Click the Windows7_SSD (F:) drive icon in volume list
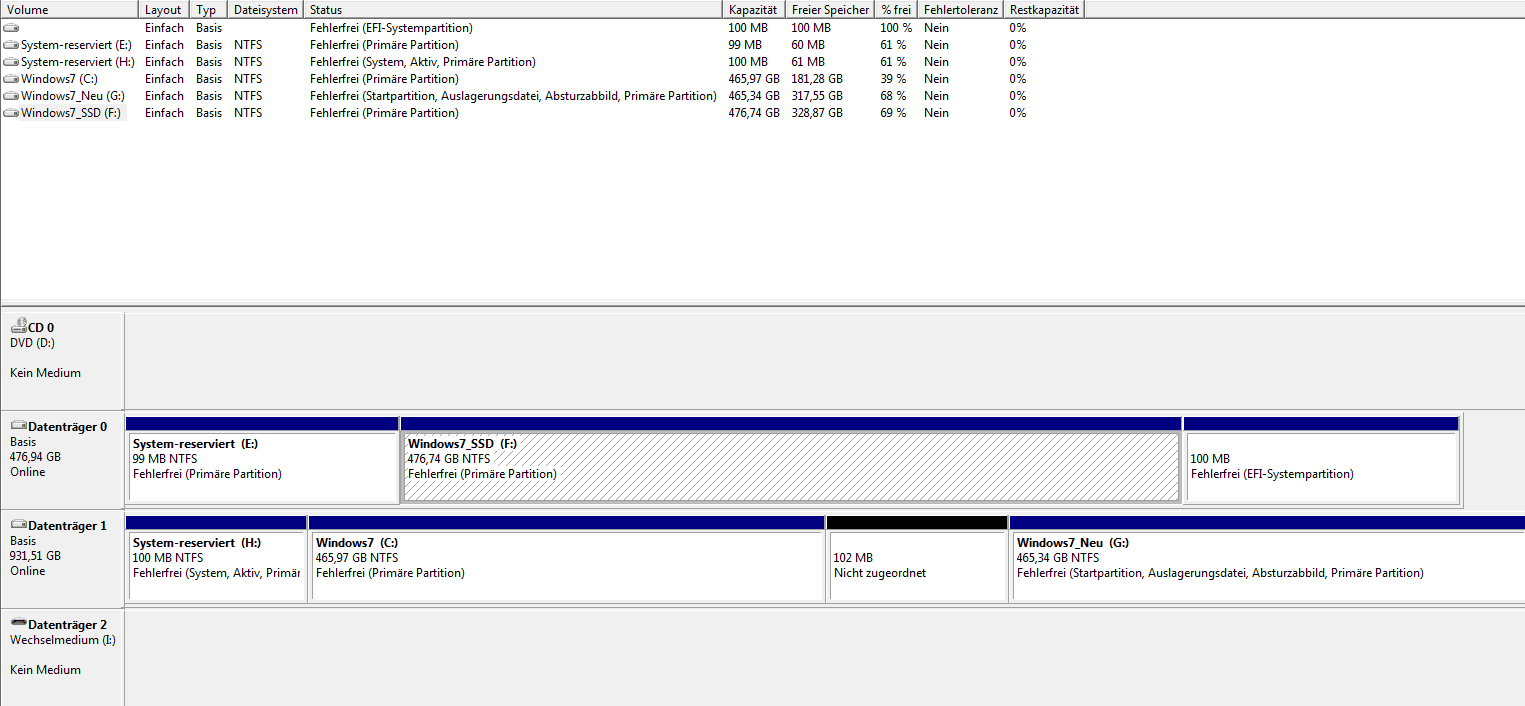 [x=11, y=113]
